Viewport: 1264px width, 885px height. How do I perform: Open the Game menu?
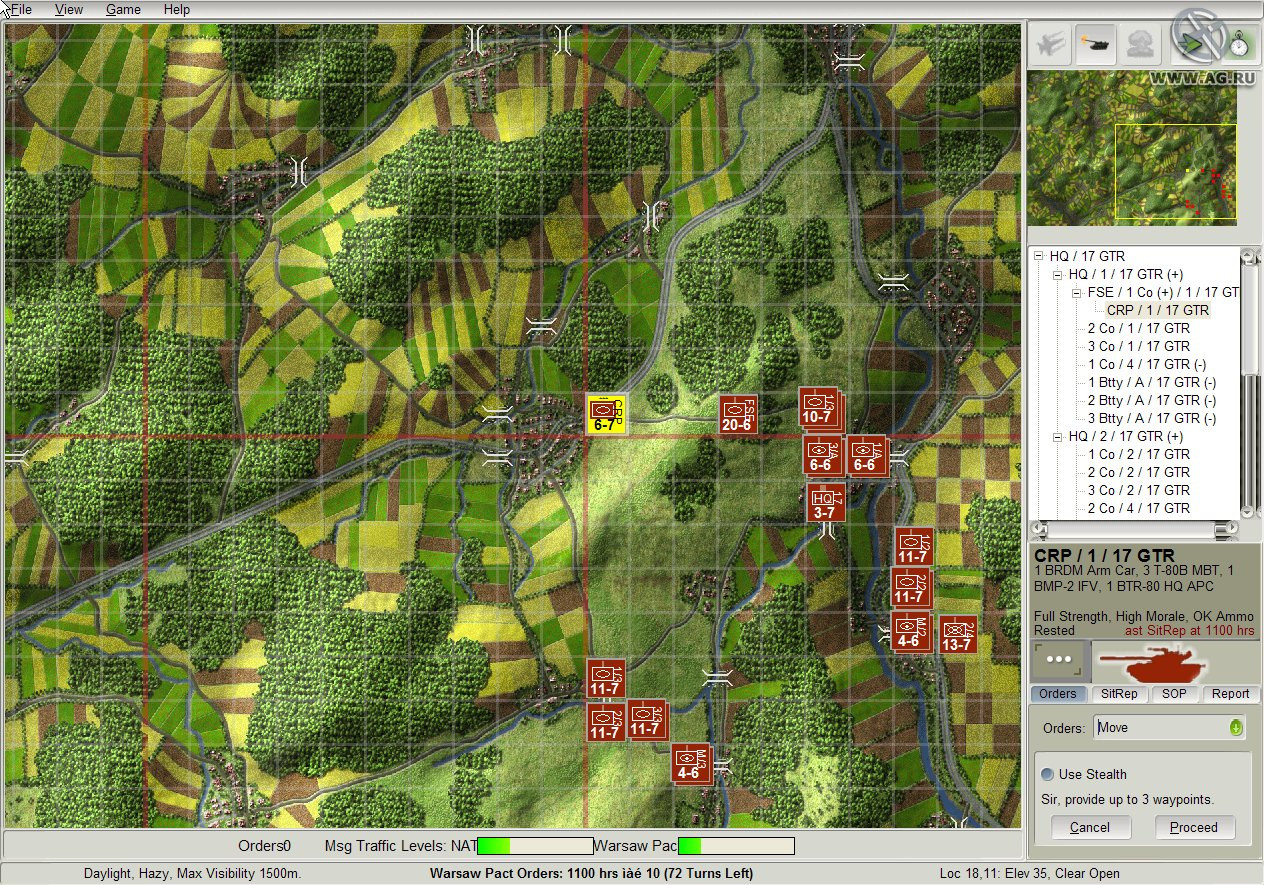[x=122, y=9]
